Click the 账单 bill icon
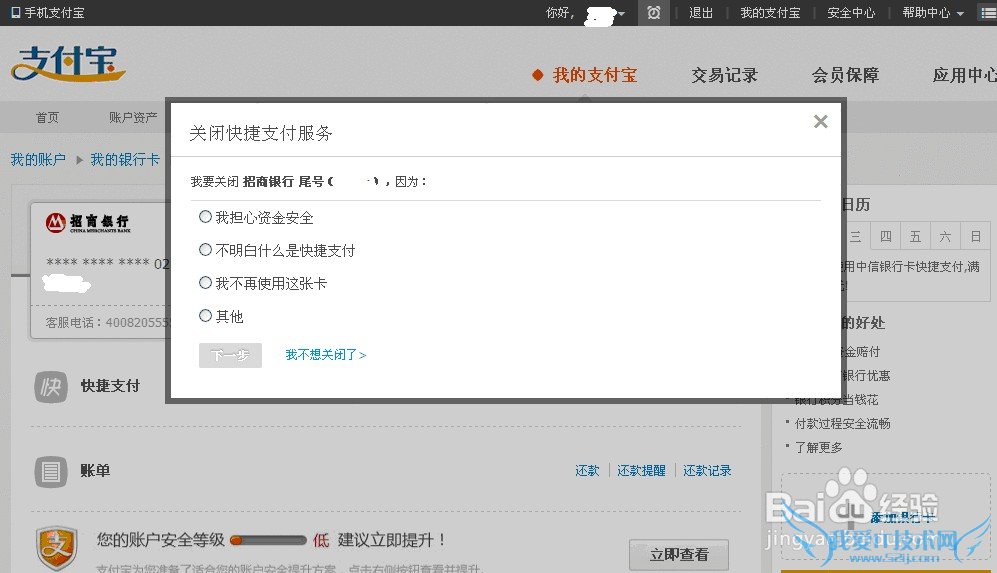Viewport: 997px width, 573px height. 51,471
